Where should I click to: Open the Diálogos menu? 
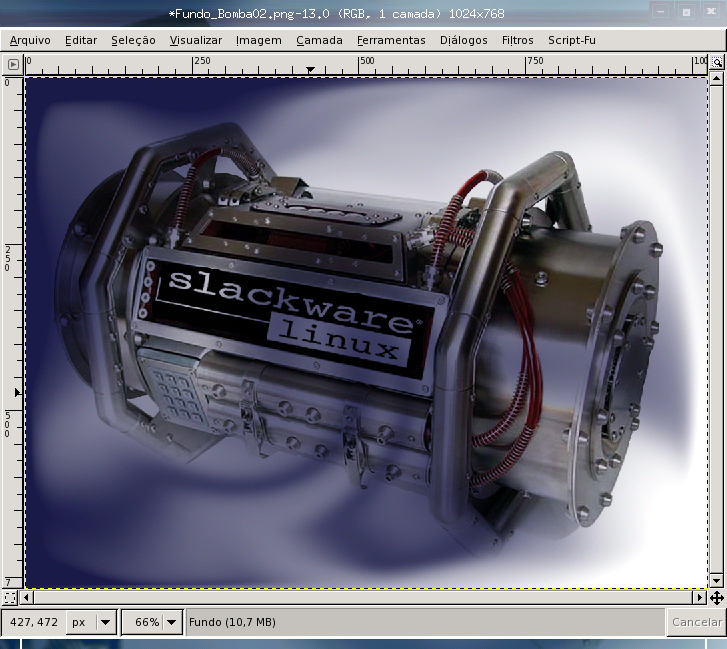coord(463,40)
